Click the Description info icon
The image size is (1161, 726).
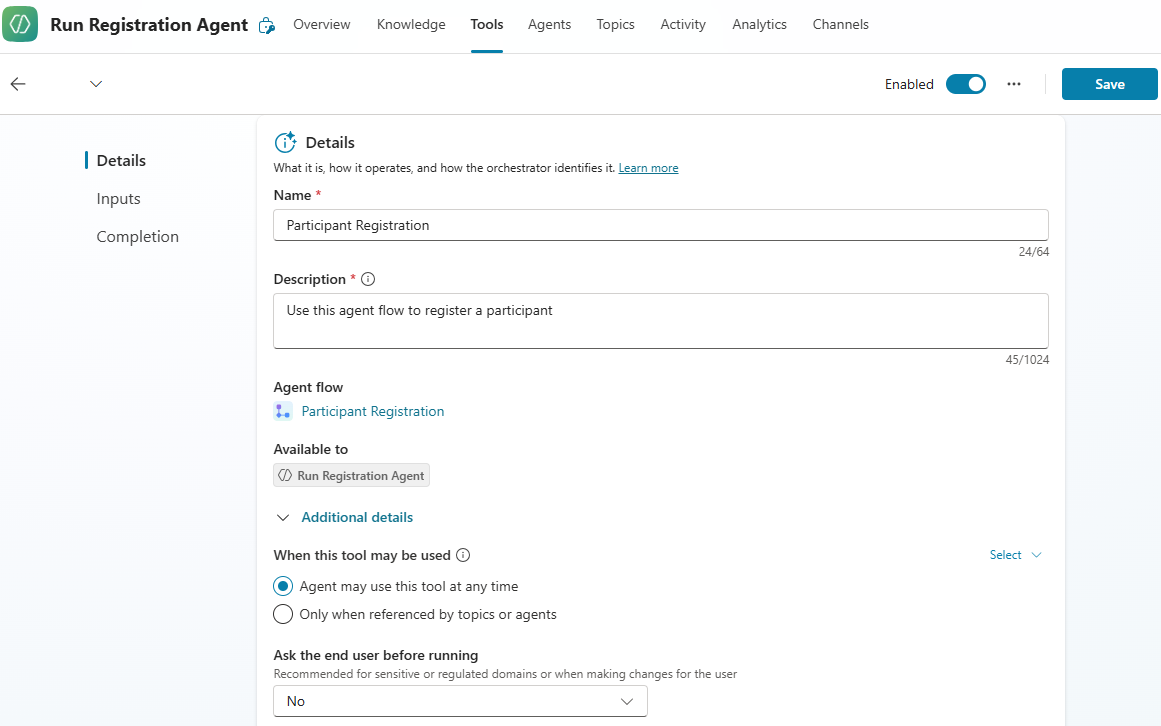click(x=368, y=279)
